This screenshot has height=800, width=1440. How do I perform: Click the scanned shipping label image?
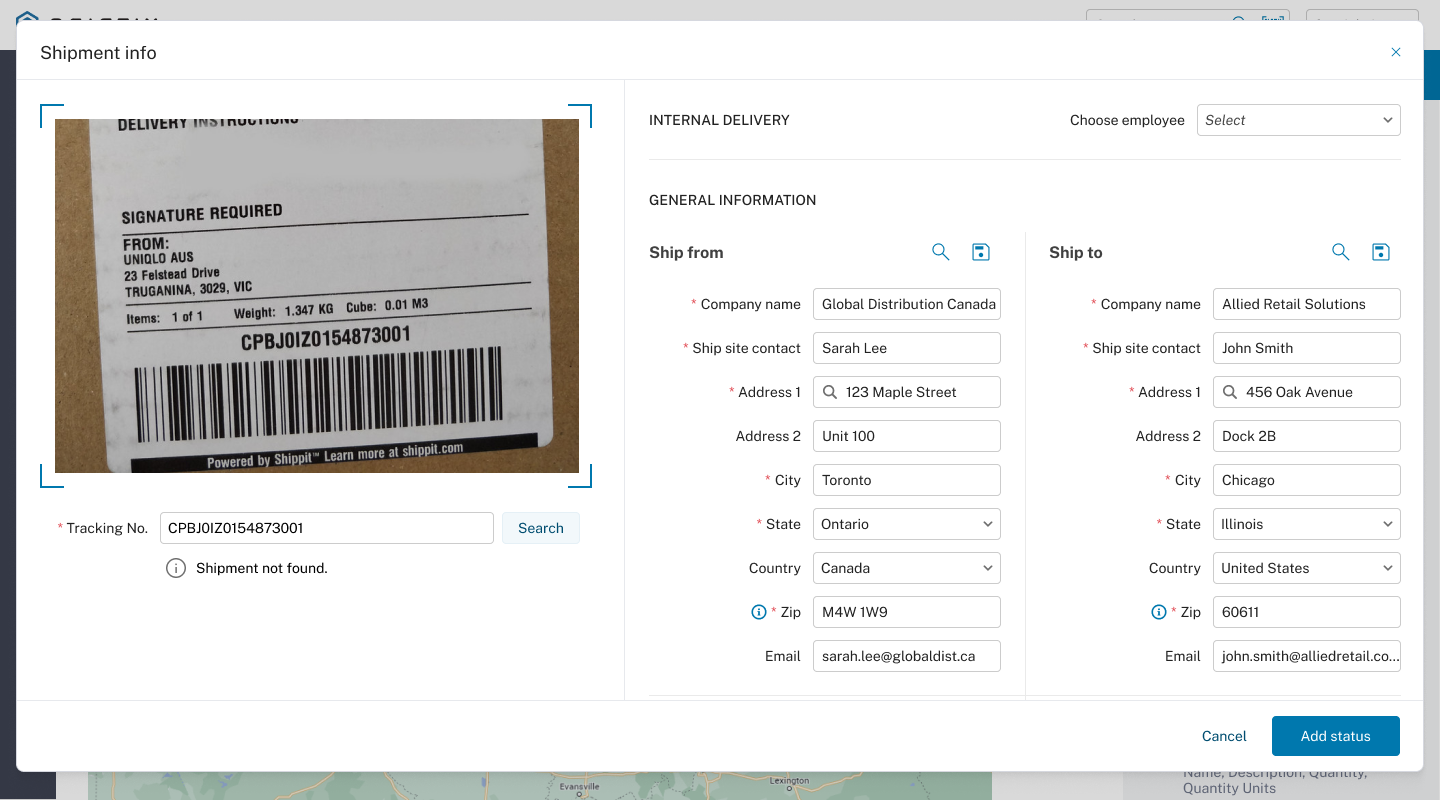[316, 296]
